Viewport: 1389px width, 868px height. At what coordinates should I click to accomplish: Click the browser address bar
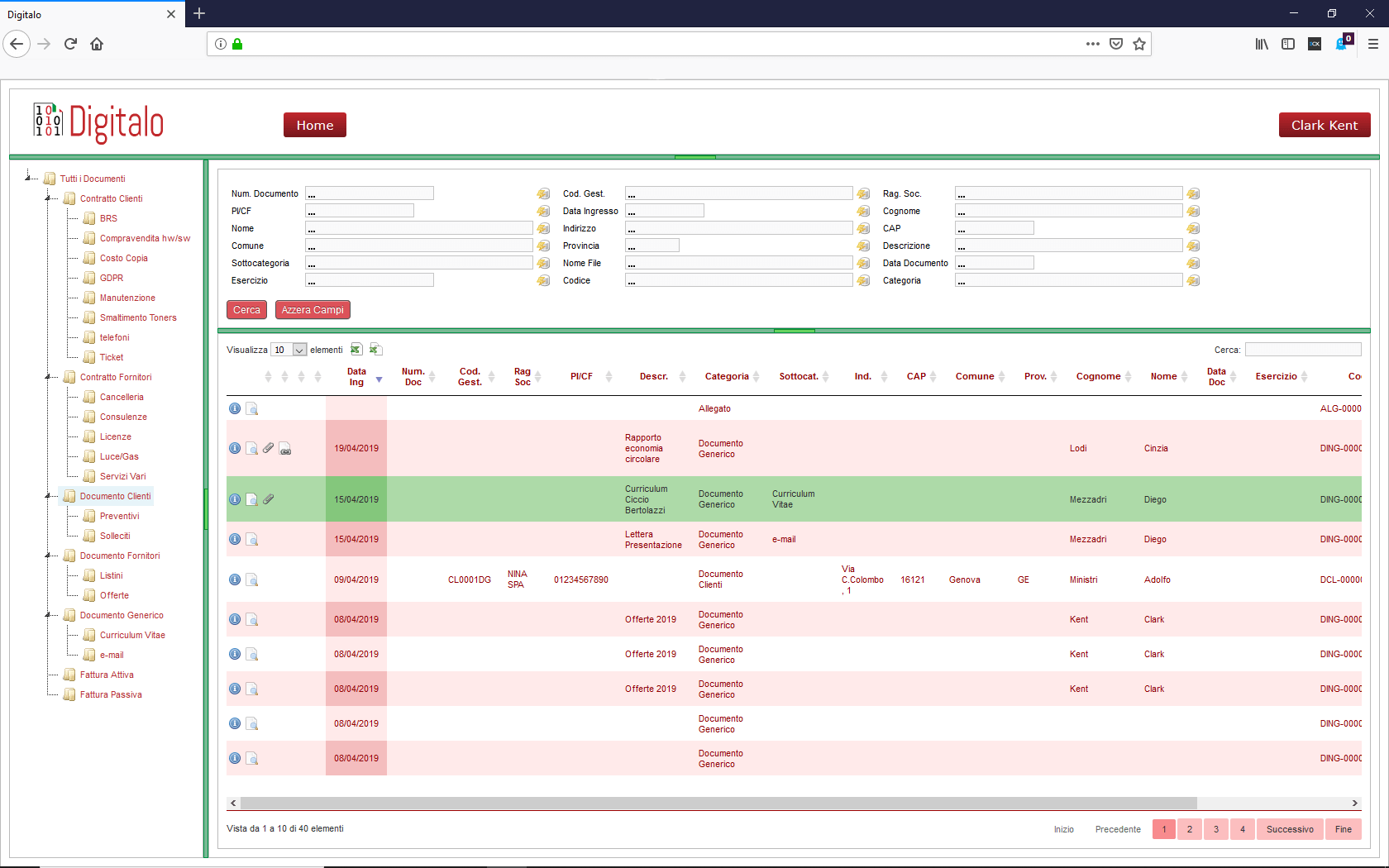coord(661,44)
